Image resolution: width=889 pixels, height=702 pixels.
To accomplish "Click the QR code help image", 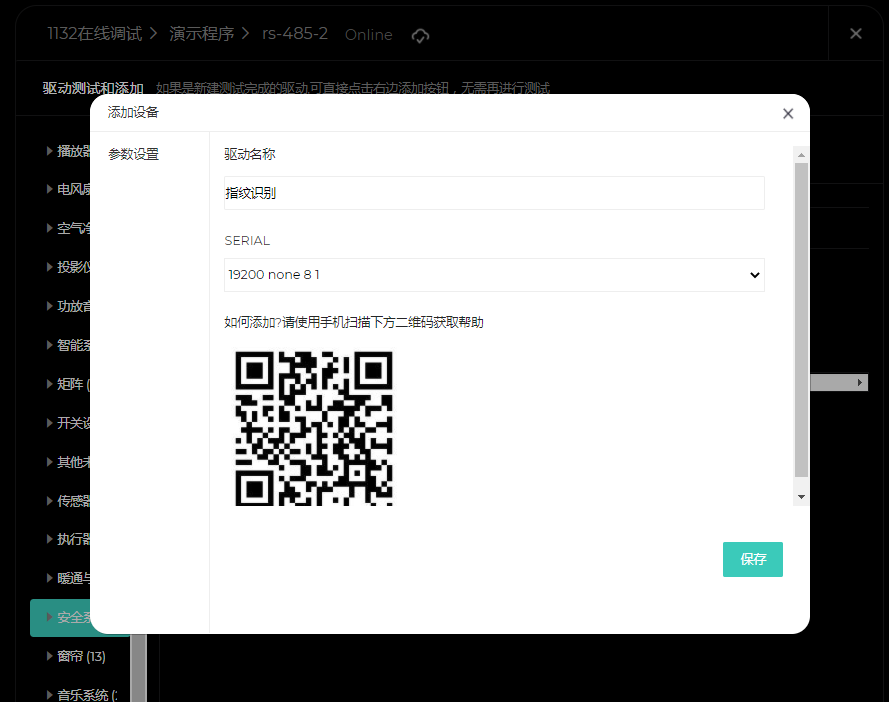I will [313, 428].
